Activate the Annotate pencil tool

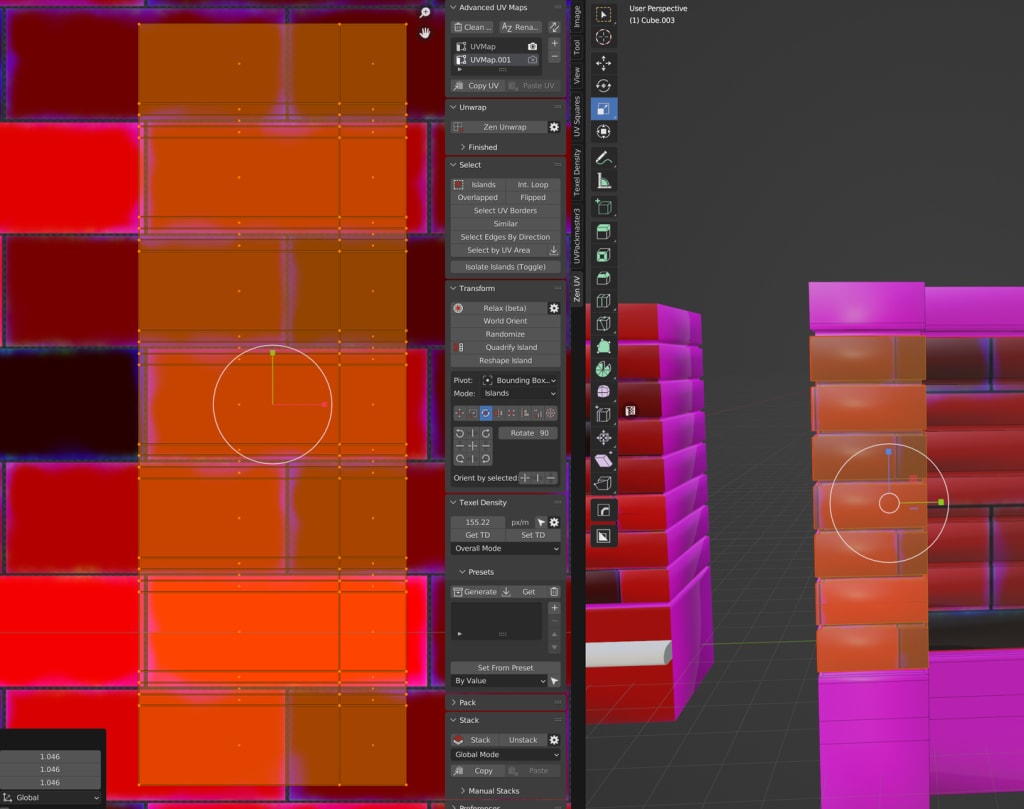coord(604,157)
